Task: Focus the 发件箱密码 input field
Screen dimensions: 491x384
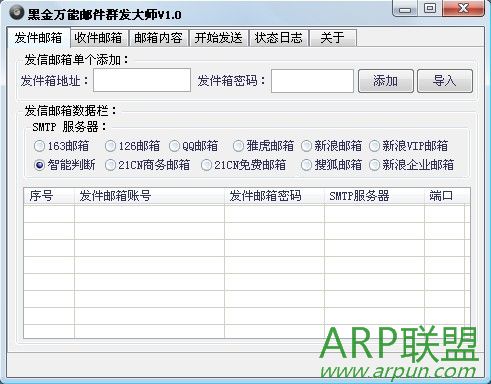Action: tap(312, 81)
